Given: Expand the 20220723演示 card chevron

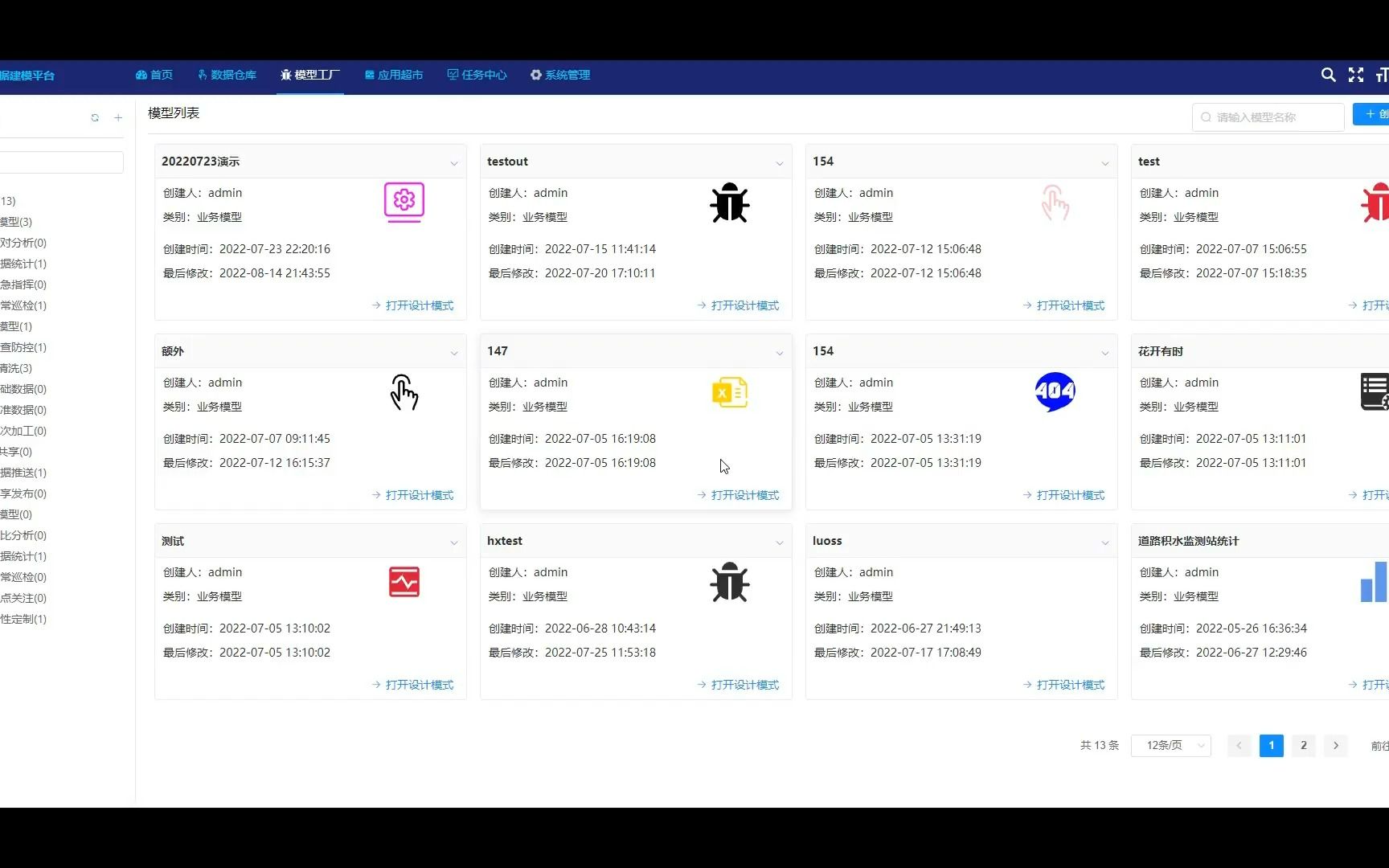Looking at the screenshot, I should point(454,163).
